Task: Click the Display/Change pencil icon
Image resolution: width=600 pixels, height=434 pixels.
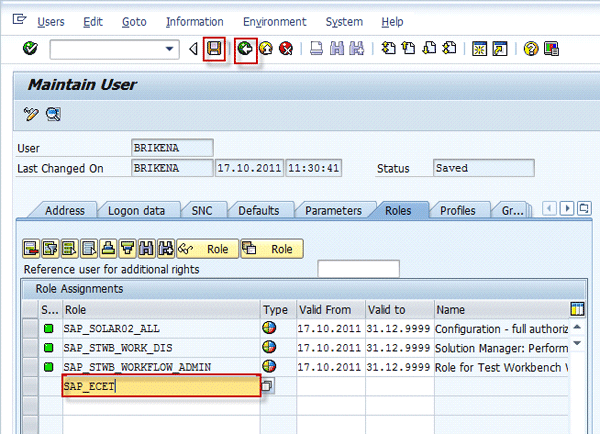Action: point(31,114)
